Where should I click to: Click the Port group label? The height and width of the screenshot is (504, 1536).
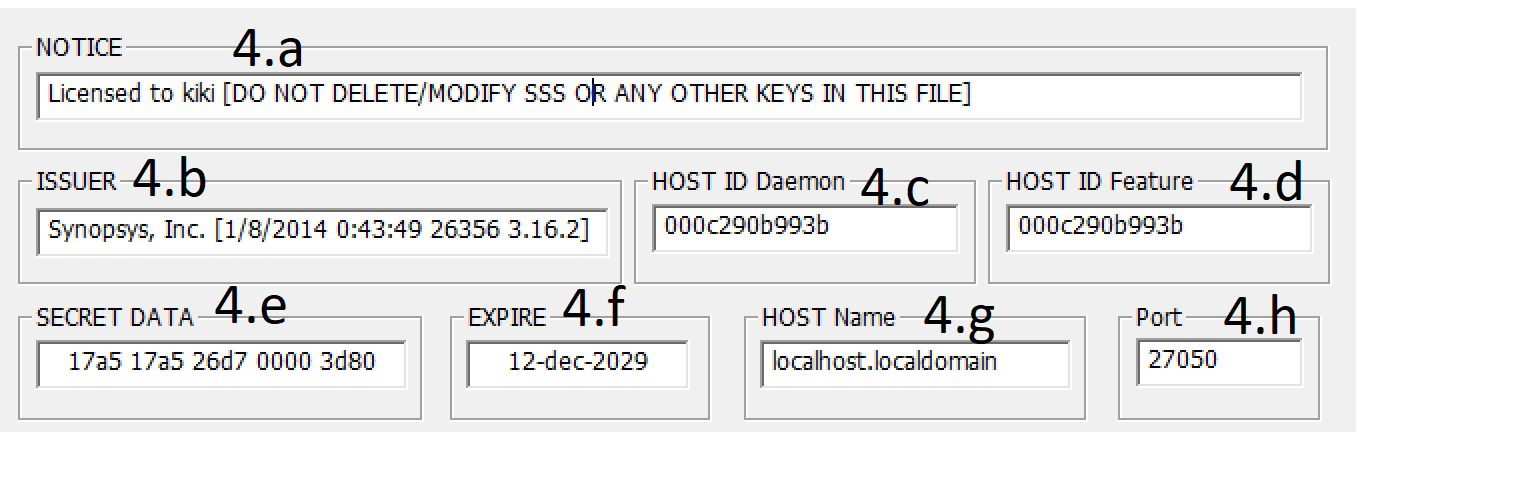click(1159, 318)
